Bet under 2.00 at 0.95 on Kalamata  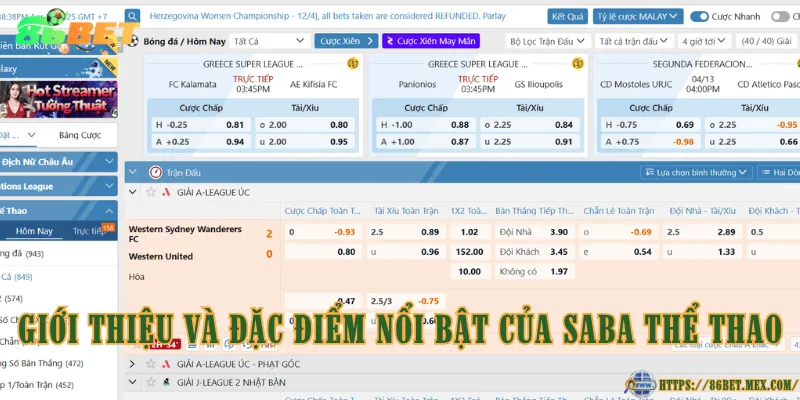coord(305,142)
